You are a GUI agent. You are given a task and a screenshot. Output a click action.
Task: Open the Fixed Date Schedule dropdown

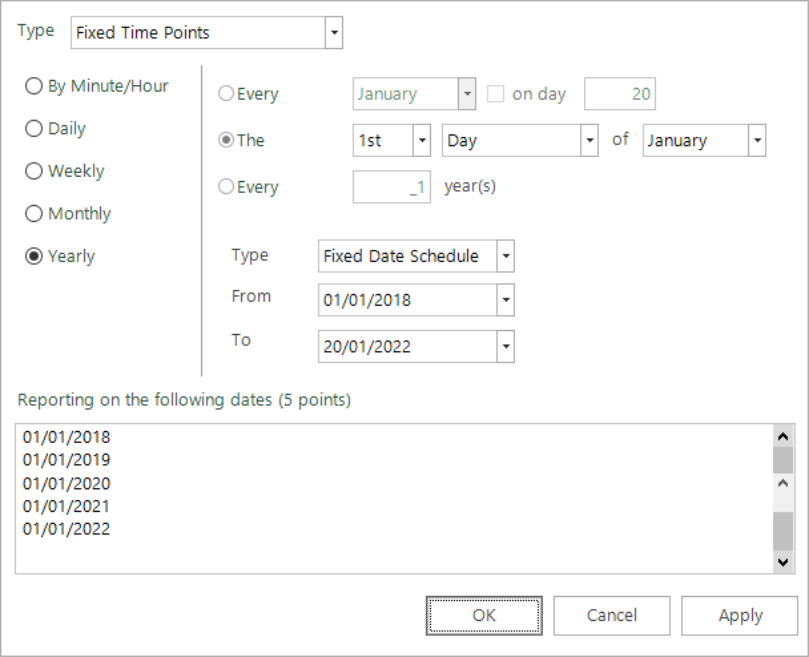tap(506, 256)
